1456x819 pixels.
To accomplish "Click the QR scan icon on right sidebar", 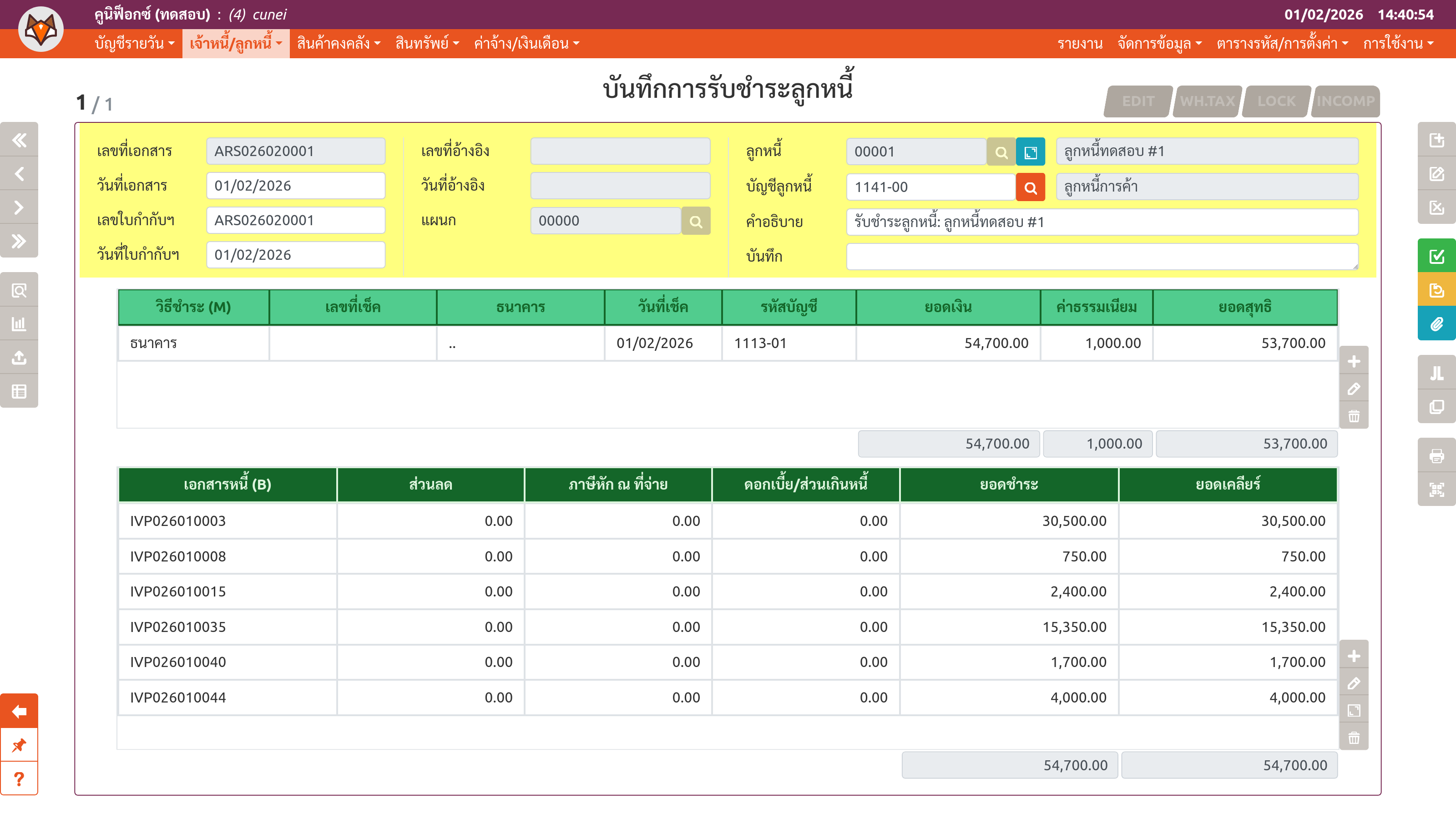I will [x=1436, y=490].
